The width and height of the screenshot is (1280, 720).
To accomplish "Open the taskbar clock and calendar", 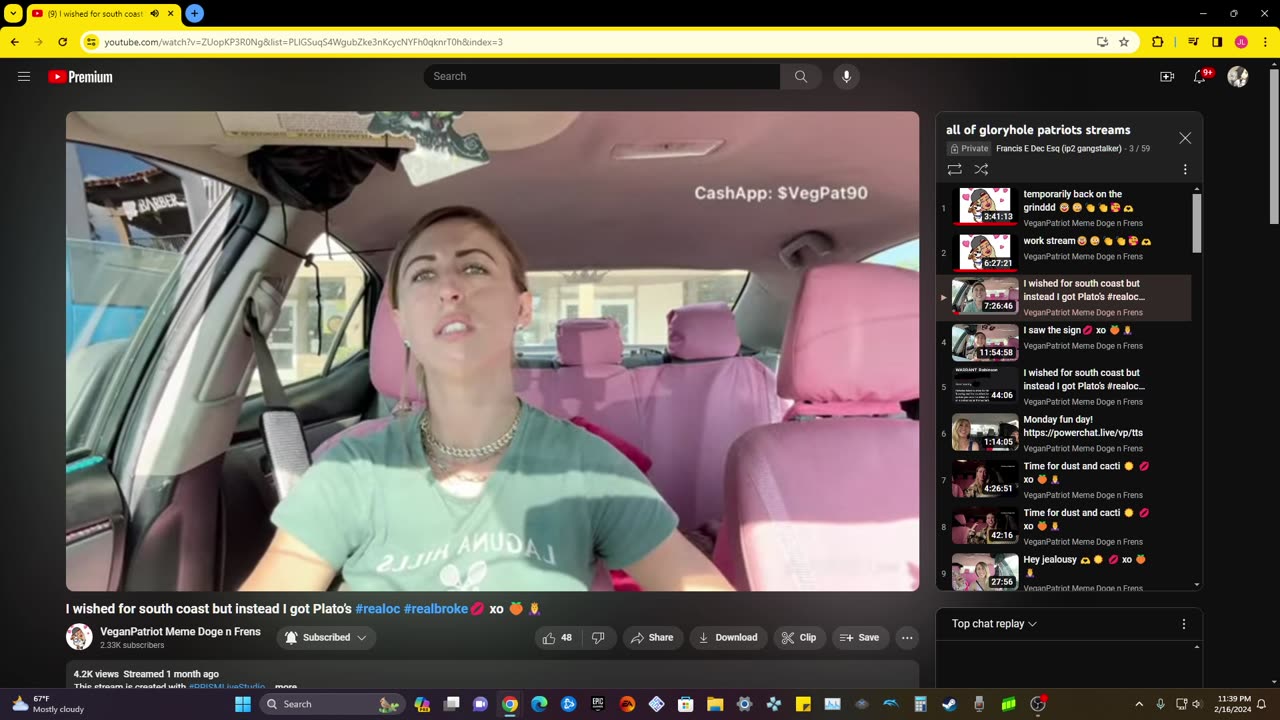I will 1234,704.
